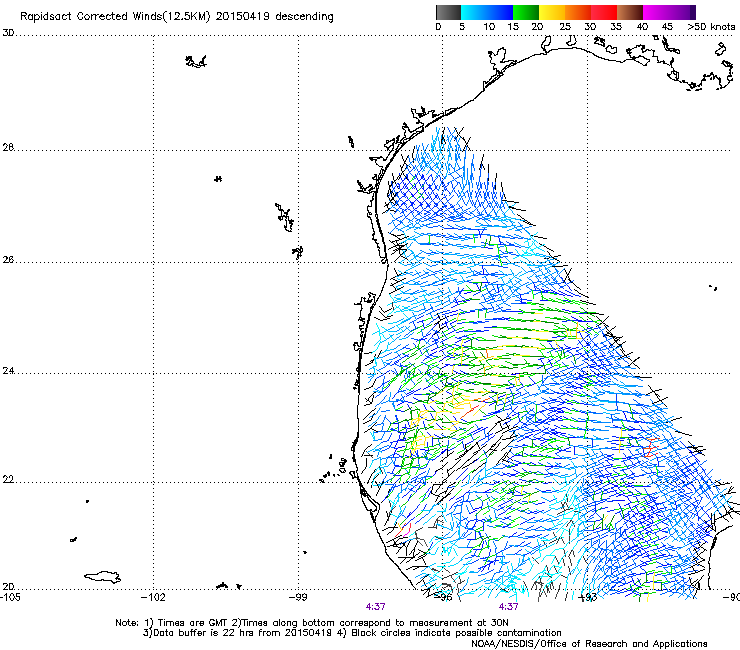
Task: Click the '-102' longitude axis label
Action: [153, 597]
